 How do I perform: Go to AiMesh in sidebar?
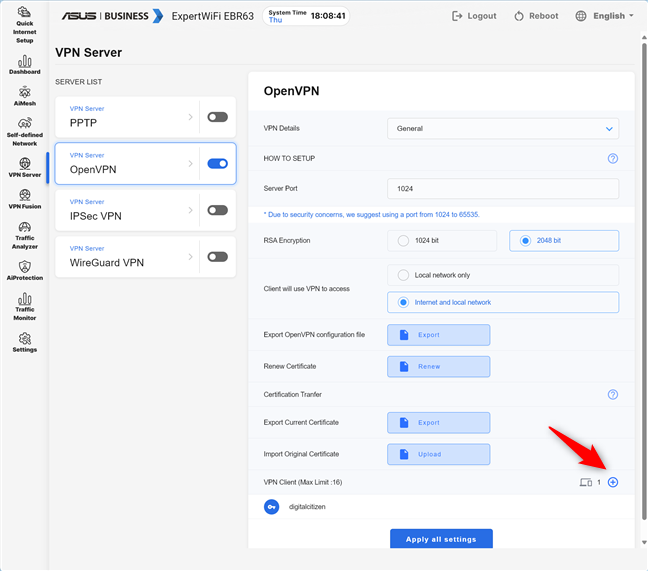coord(25,96)
